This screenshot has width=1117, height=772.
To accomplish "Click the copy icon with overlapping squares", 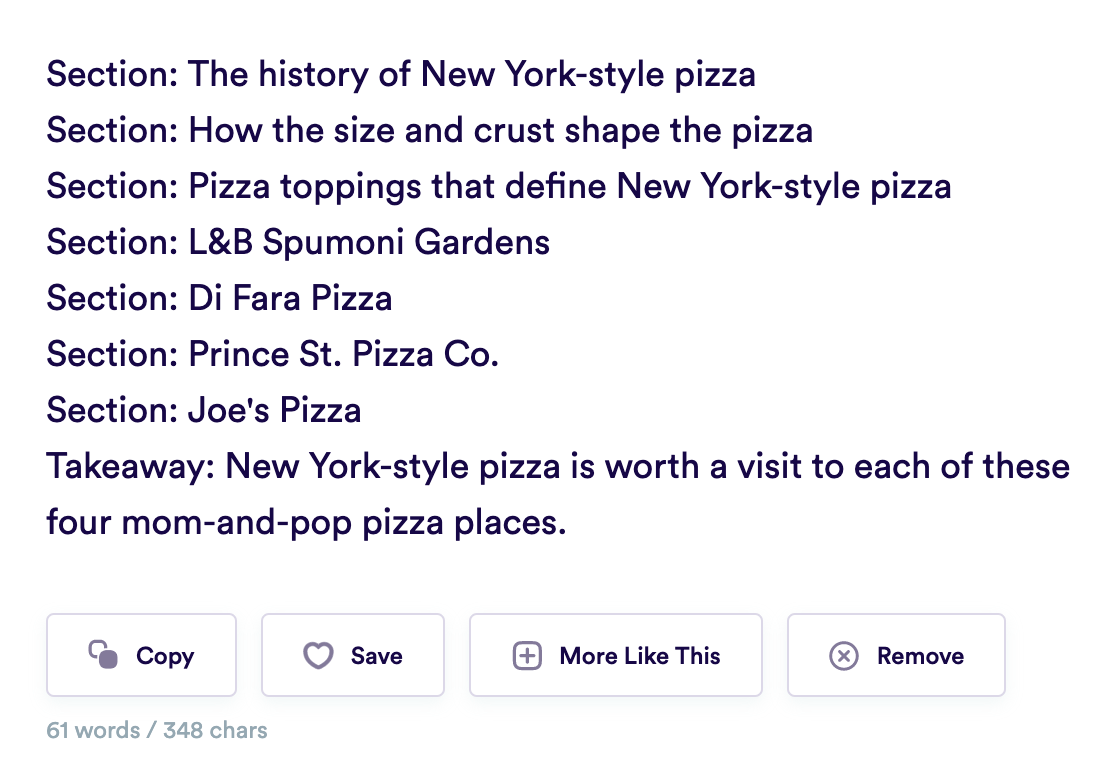I will [x=104, y=655].
